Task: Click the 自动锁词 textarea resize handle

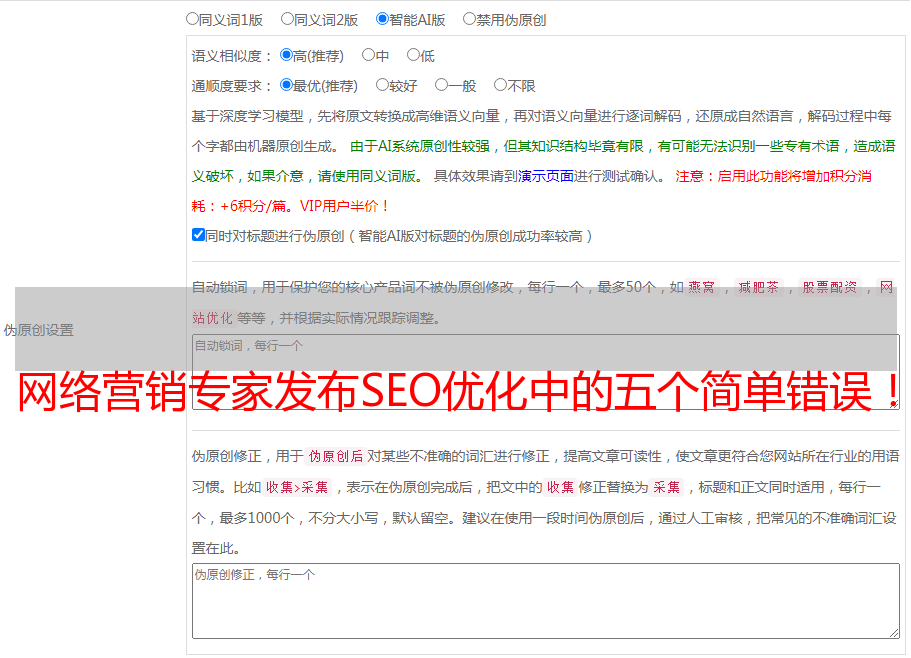Action: 893,403
